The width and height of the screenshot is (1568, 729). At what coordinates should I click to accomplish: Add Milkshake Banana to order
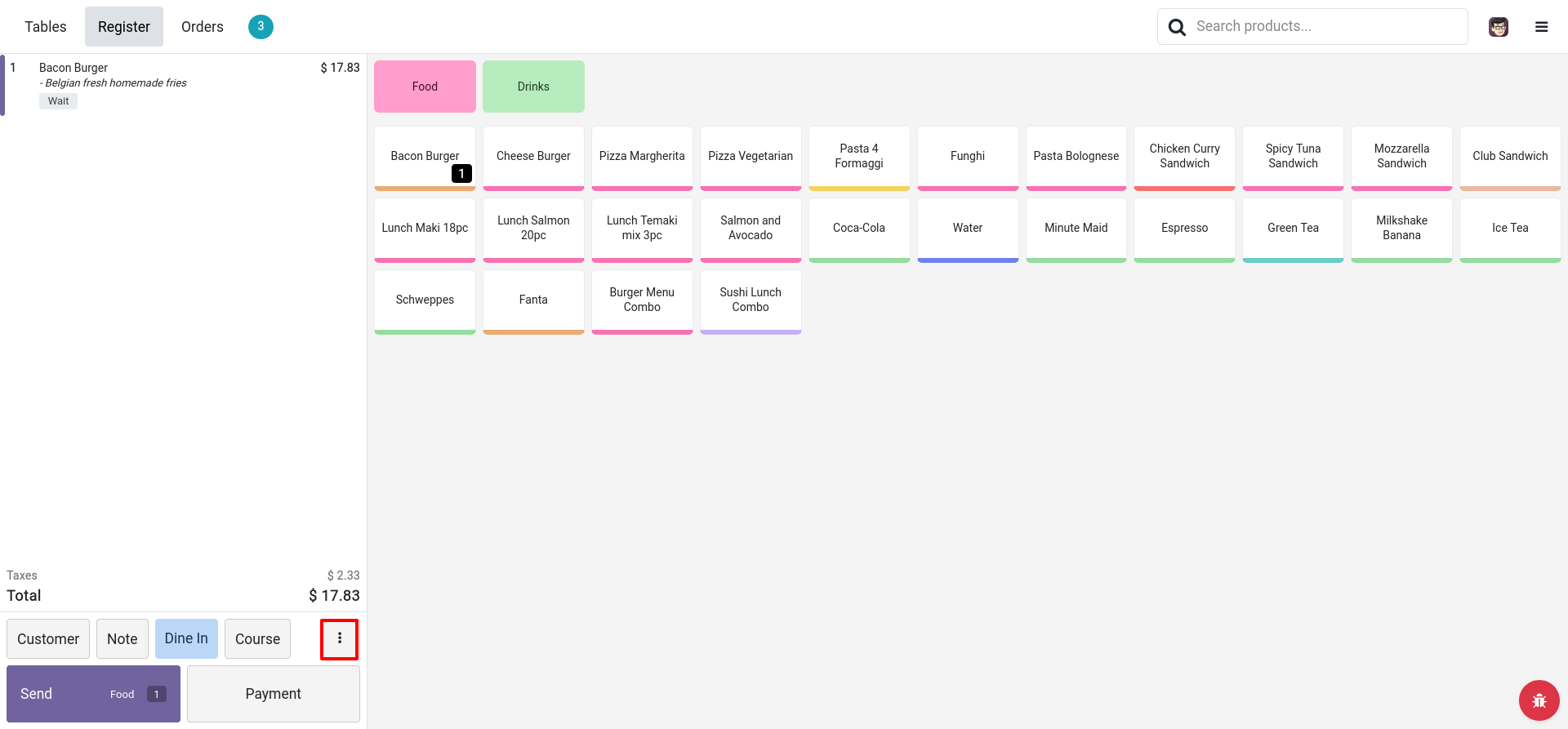[x=1402, y=229]
